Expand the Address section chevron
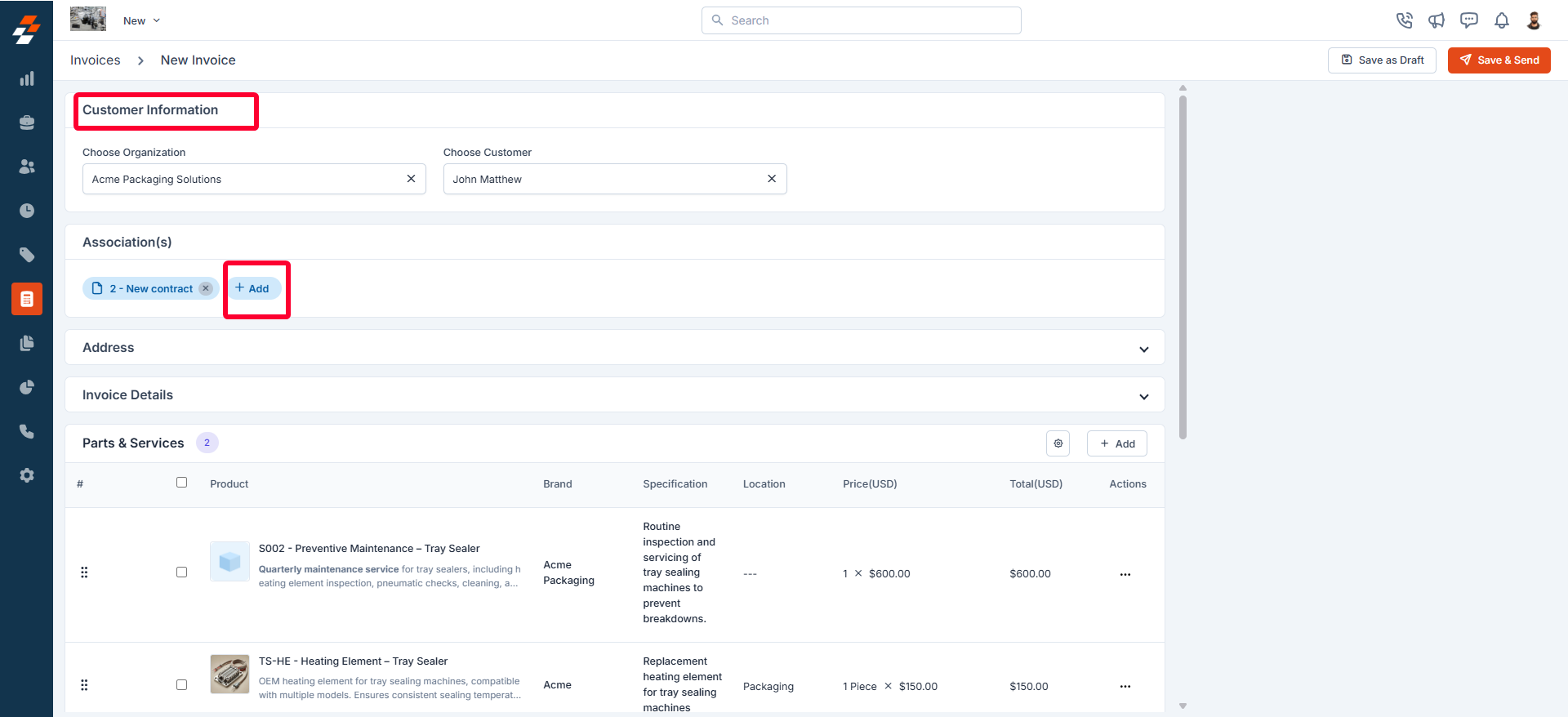The image size is (1568, 717). point(1144,349)
